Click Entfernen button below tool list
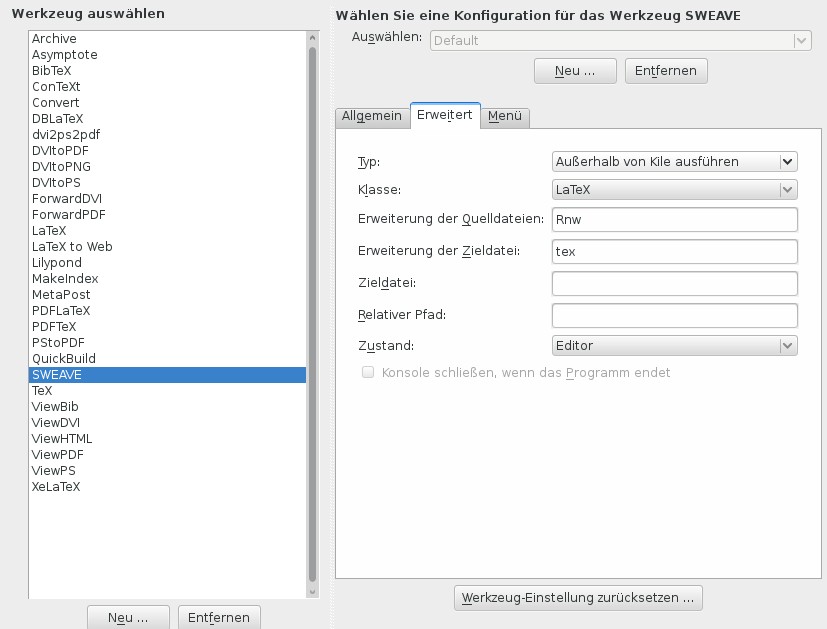827x629 pixels. pyautogui.click(x=219, y=617)
